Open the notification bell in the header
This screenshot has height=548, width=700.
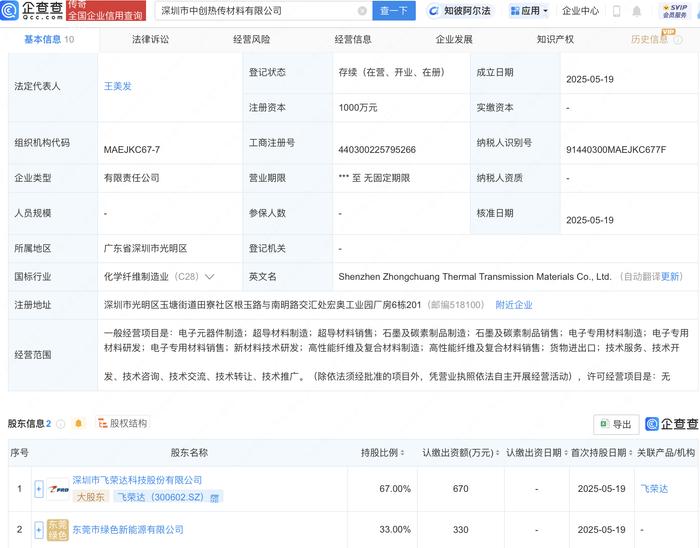click(637, 11)
